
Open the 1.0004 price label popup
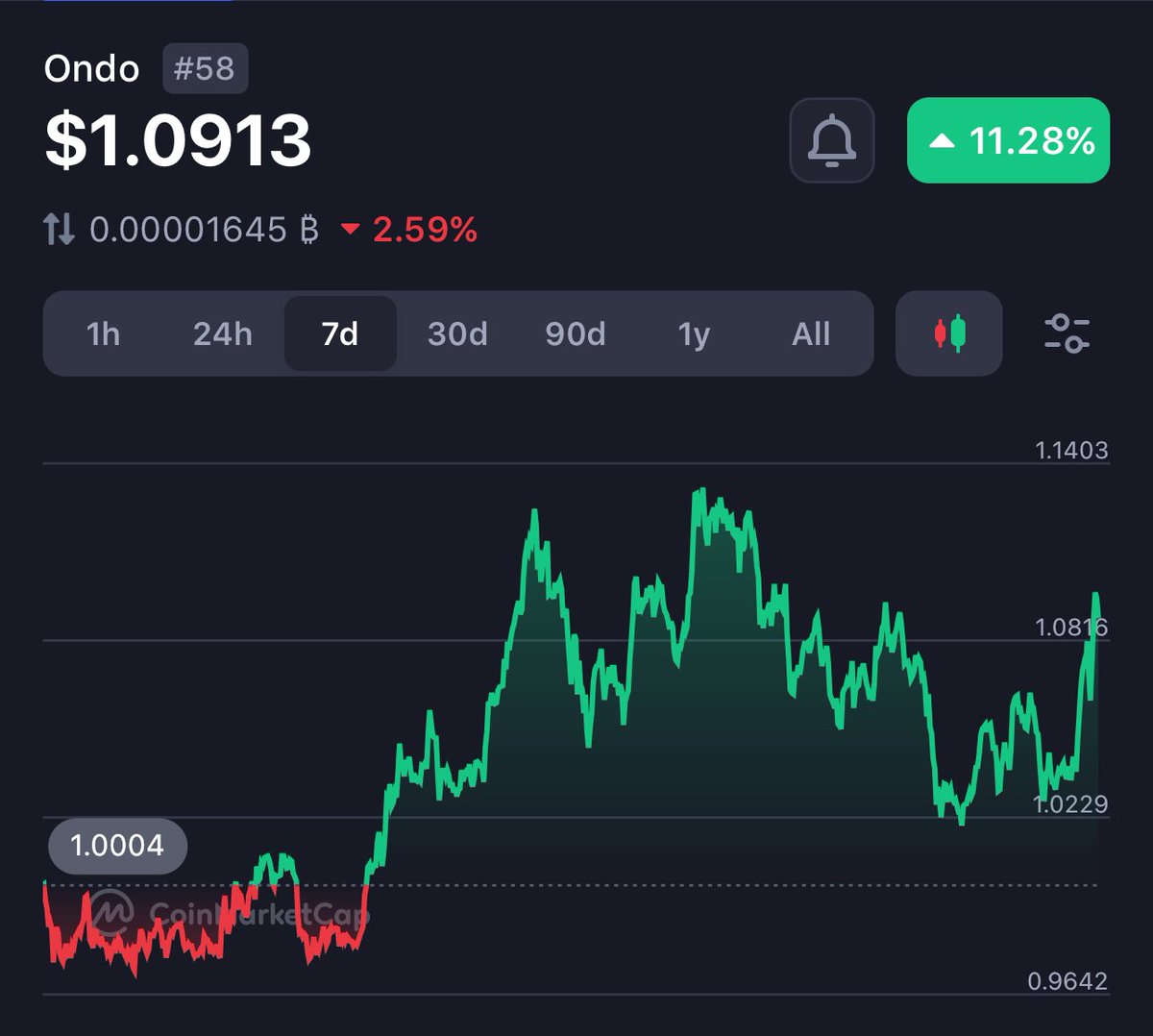(x=116, y=847)
